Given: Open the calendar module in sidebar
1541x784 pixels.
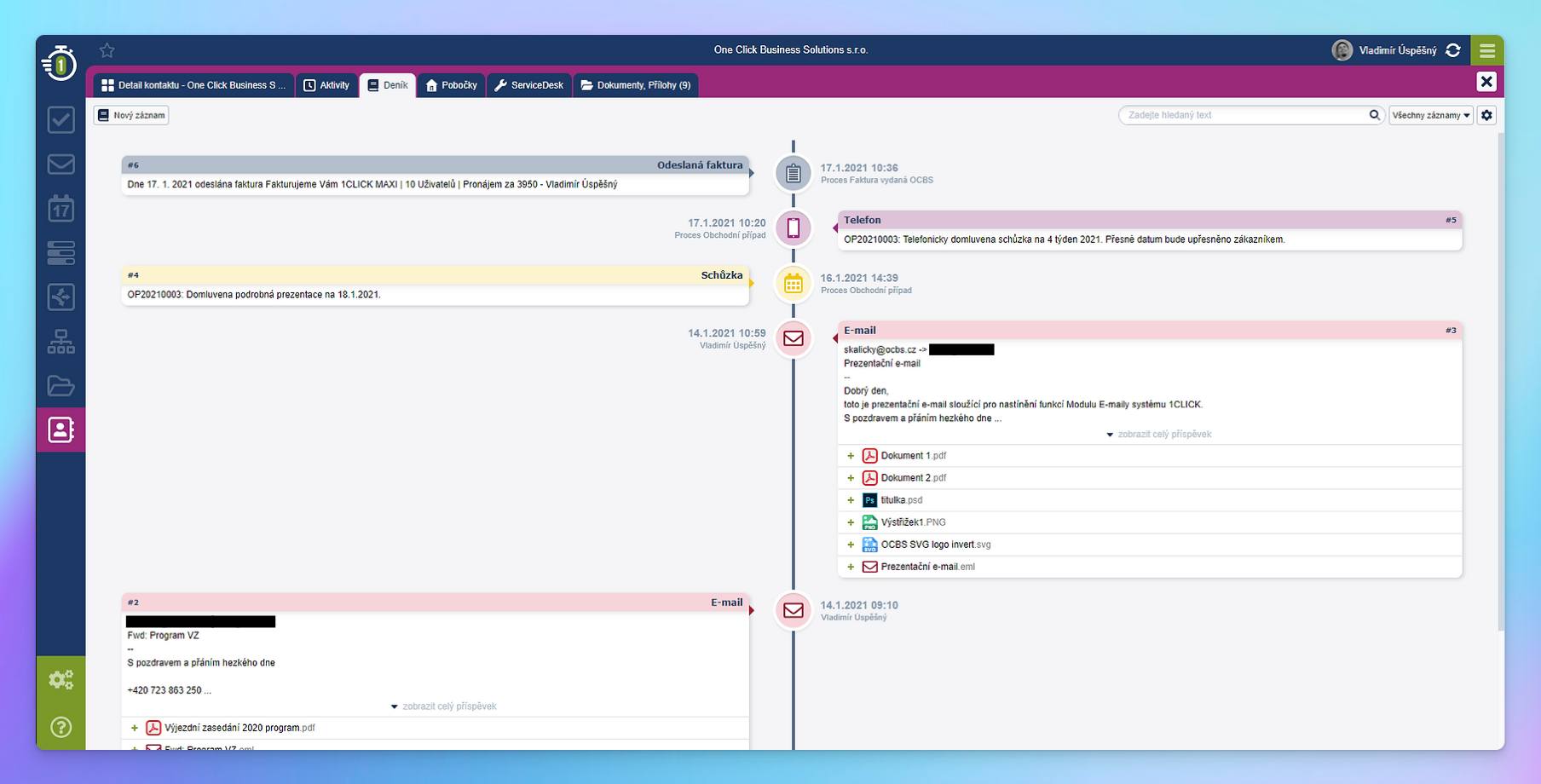Looking at the screenshot, I should pyautogui.click(x=61, y=208).
